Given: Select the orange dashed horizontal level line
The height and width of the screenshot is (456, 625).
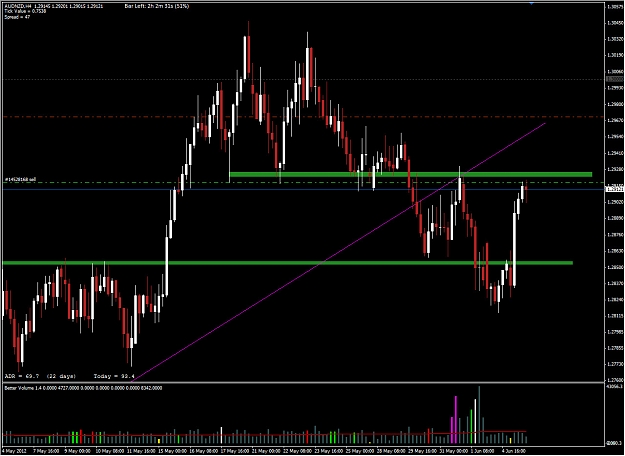Looking at the screenshot, I should tap(303, 117).
